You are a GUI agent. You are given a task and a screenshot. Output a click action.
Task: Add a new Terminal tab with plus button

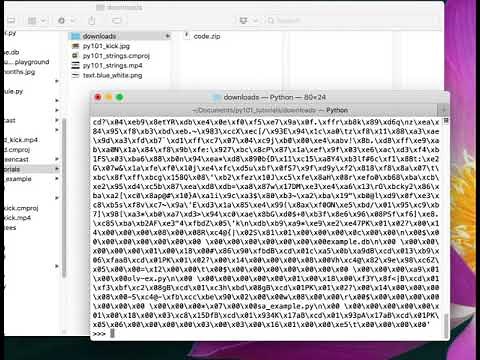(443, 110)
